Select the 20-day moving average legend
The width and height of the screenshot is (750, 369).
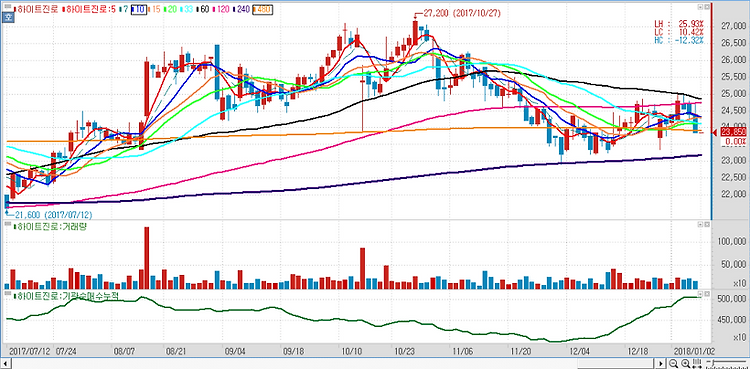tap(171, 9)
